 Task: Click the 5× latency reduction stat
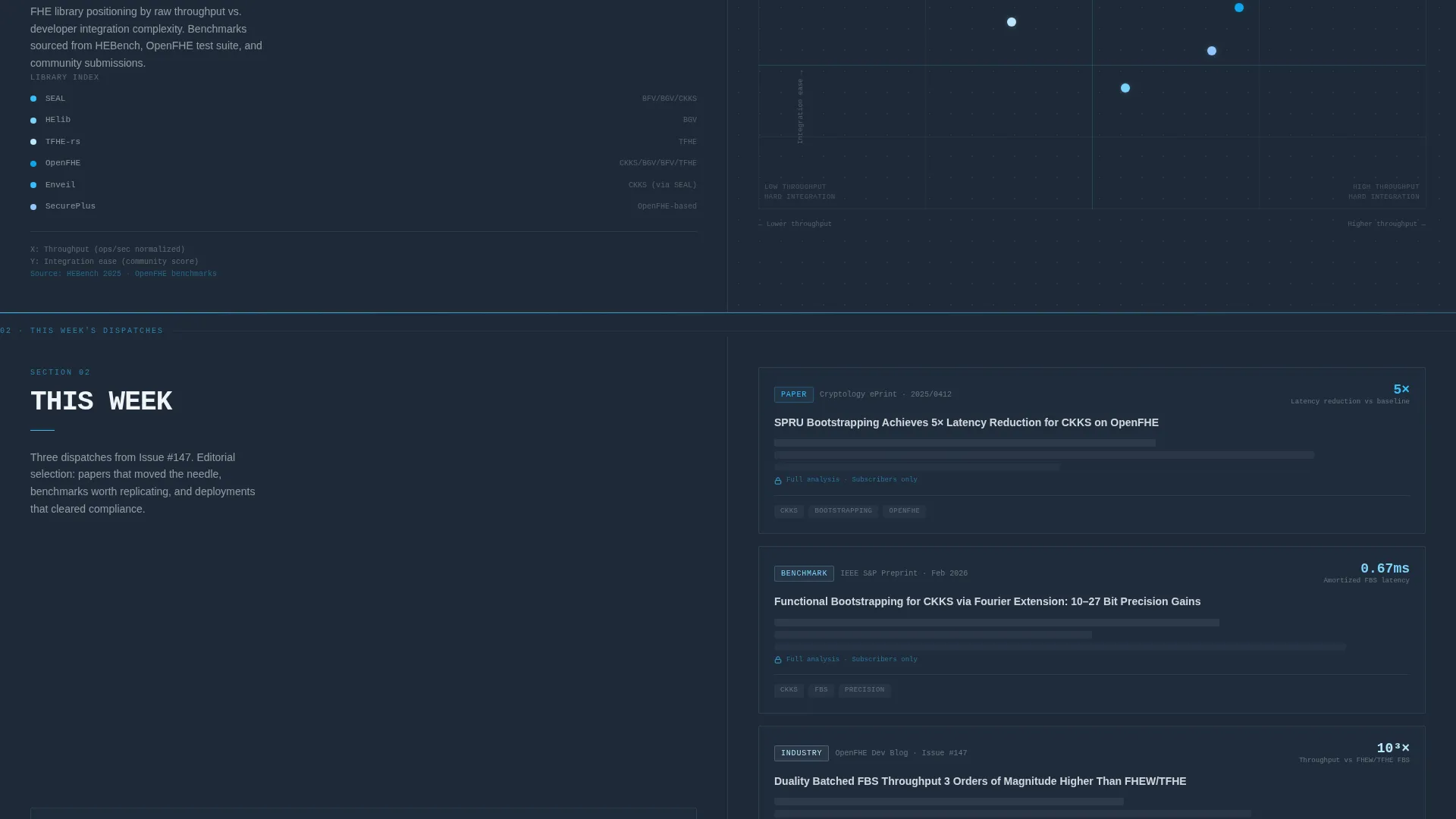click(1401, 389)
